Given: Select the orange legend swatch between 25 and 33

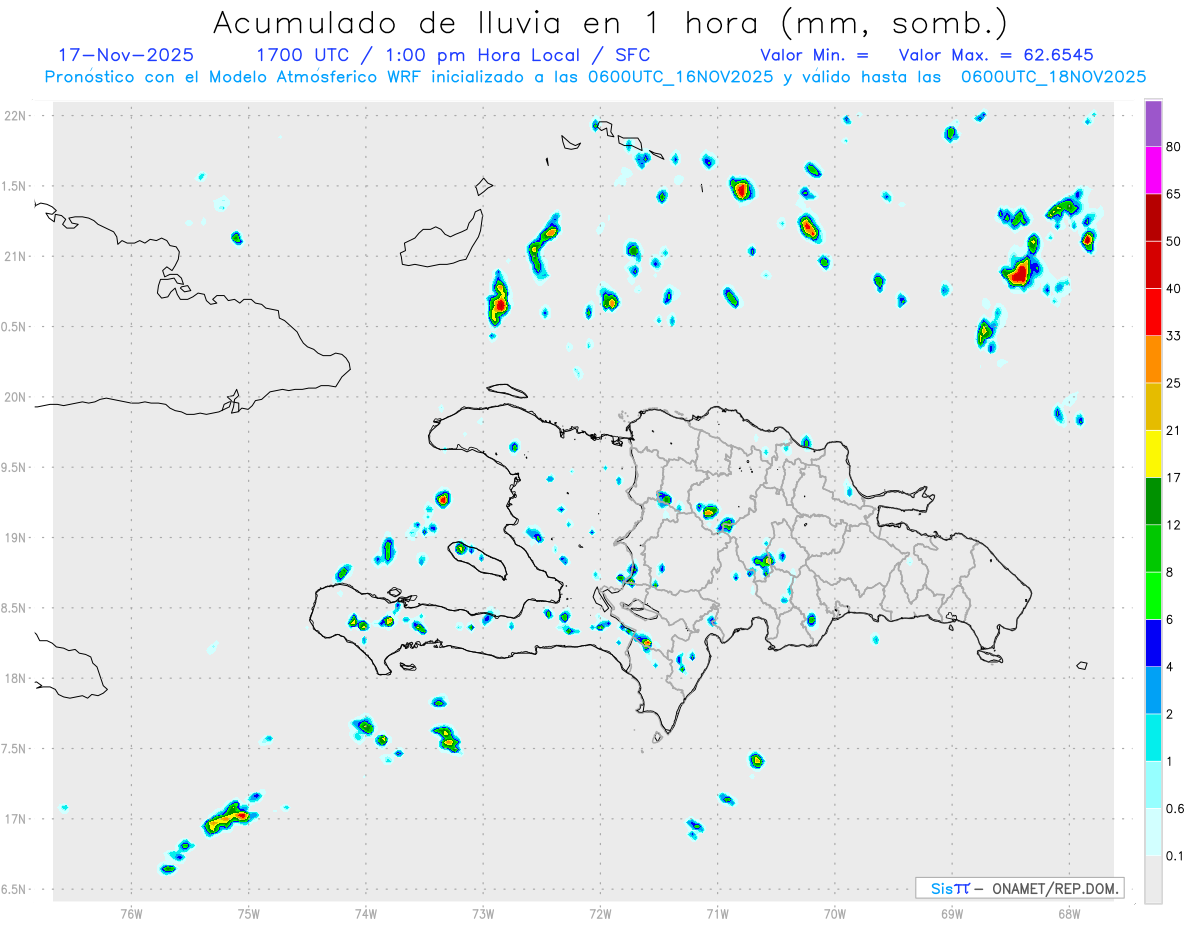Looking at the screenshot, I should [x=1153, y=359].
